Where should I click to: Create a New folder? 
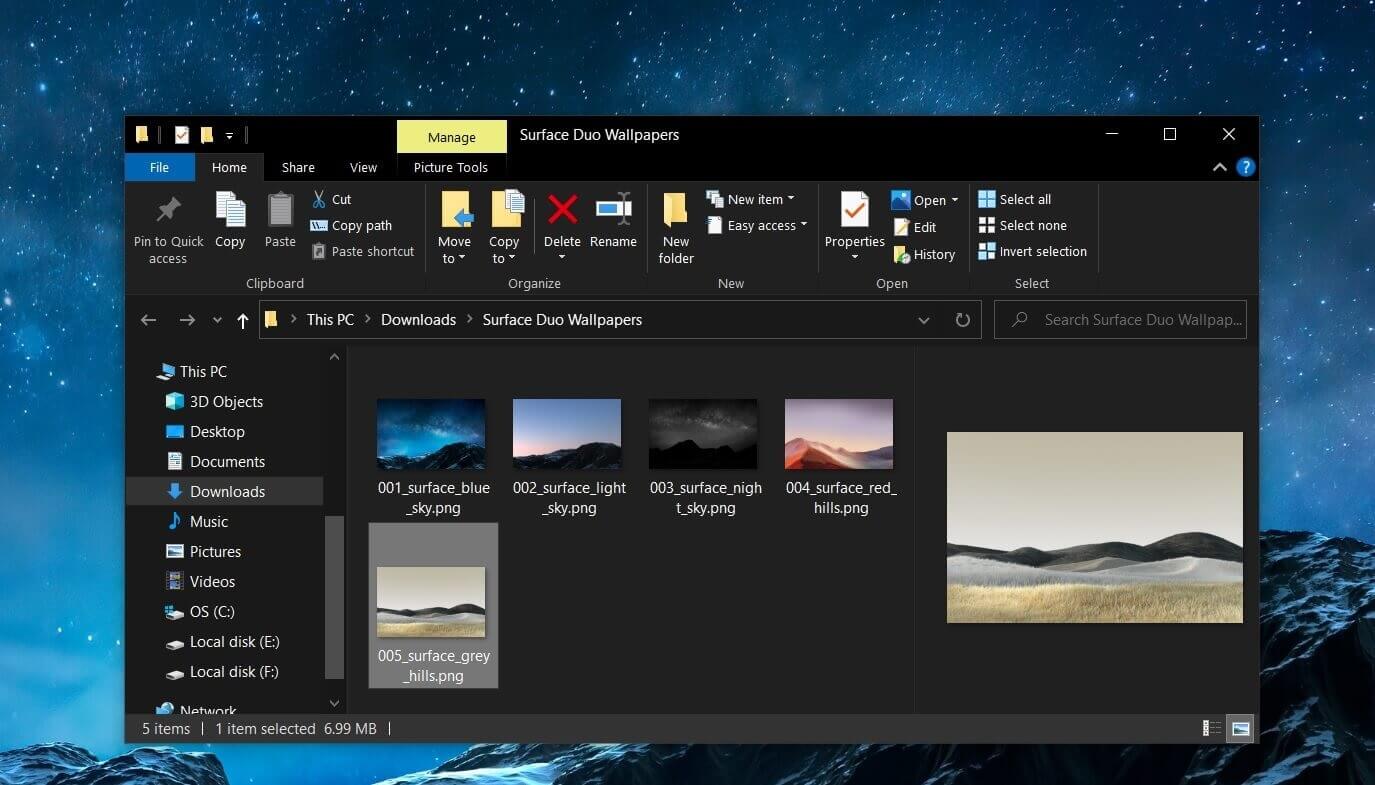pos(676,228)
